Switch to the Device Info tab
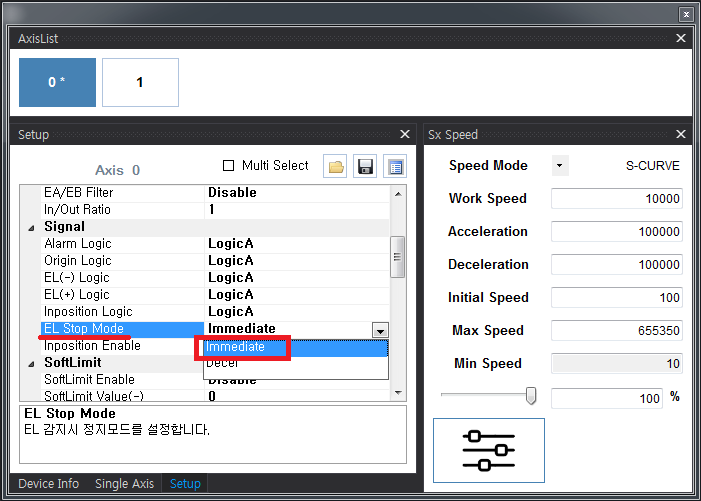The width and height of the screenshot is (701, 501). [48, 484]
